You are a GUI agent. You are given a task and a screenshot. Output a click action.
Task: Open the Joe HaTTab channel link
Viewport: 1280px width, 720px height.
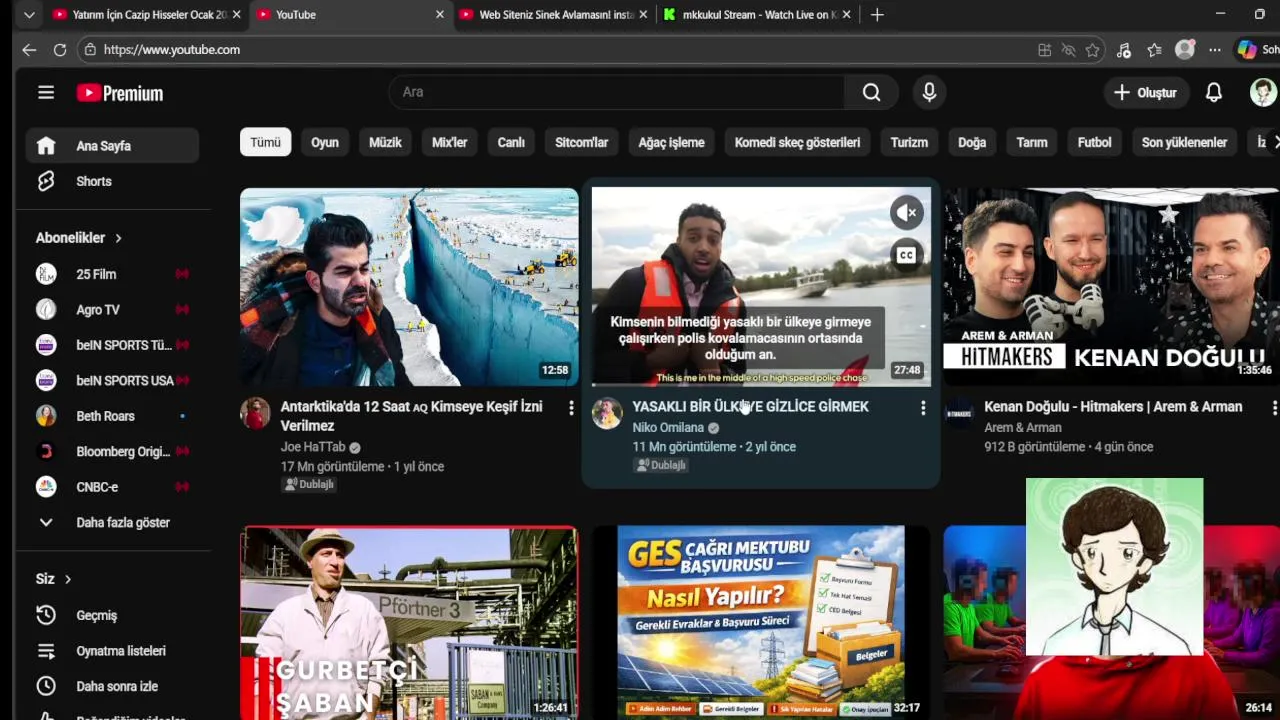pos(313,447)
